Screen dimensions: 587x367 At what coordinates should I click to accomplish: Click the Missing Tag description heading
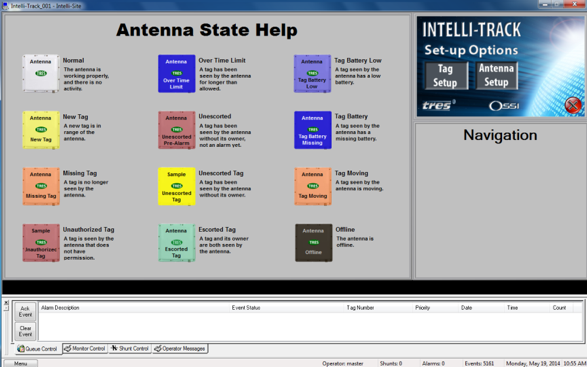point(80,173)
